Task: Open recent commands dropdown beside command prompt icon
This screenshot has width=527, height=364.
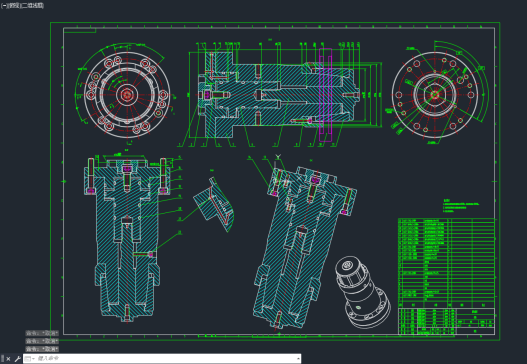Action: click(33, 359)
